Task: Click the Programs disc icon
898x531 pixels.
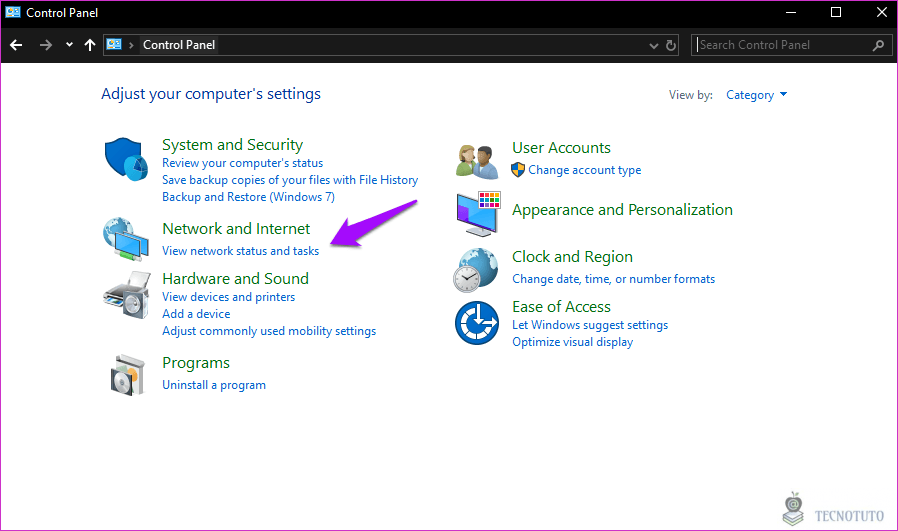Action: 127,375
